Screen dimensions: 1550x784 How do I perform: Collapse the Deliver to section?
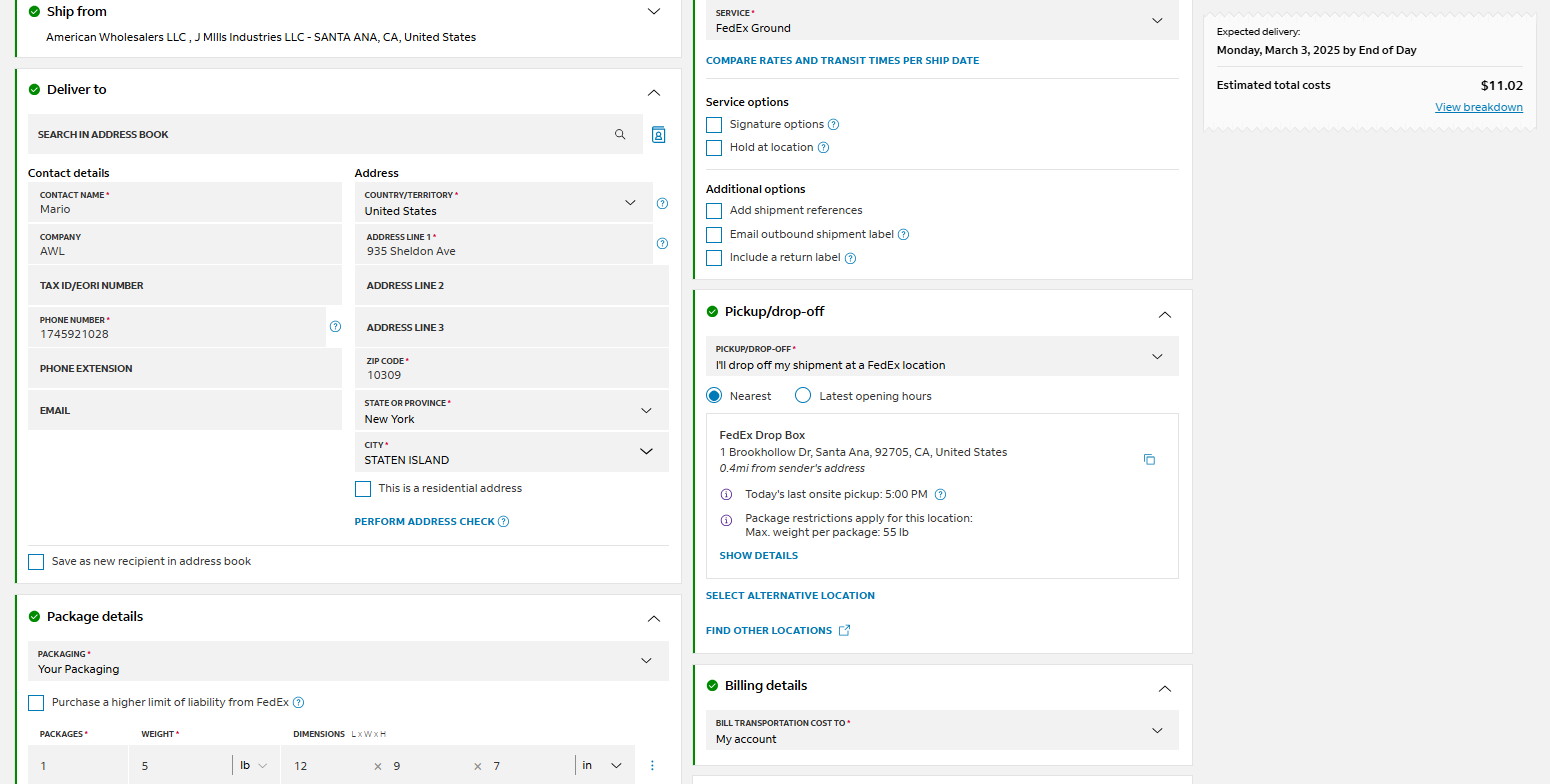tap(654, 92)
